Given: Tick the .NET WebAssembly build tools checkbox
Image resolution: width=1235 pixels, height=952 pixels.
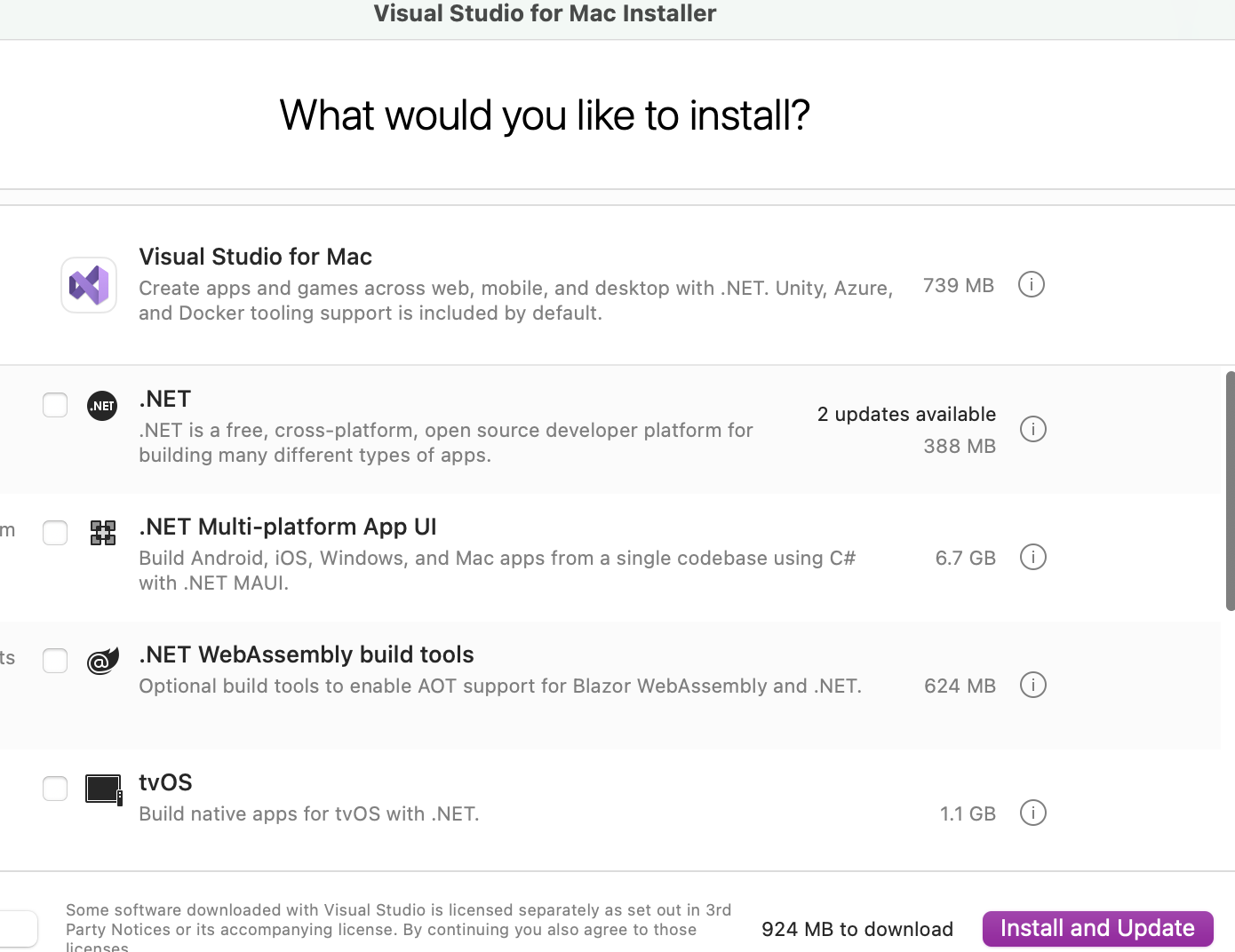Looking at the screenshot, I should point(55,661).
